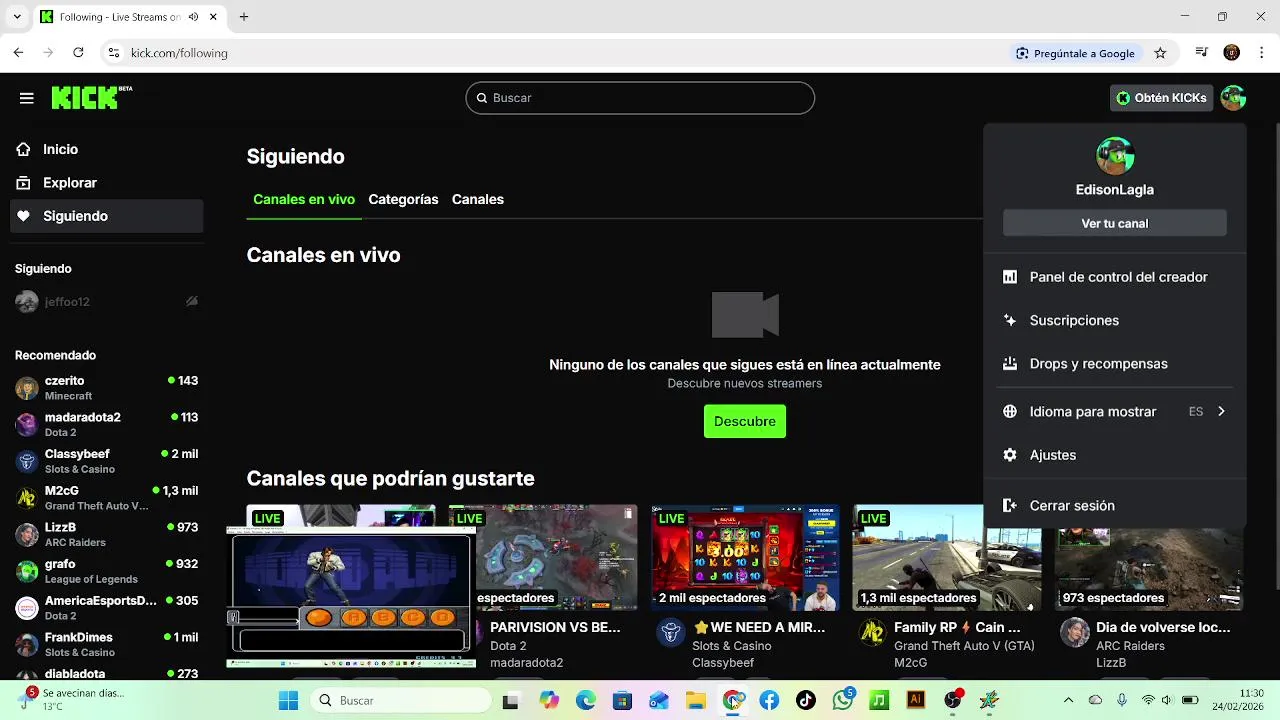Mute the tab via speaker icon
Image resolution: width=1280 pixels, height=720 pixels.
(193, 17)
